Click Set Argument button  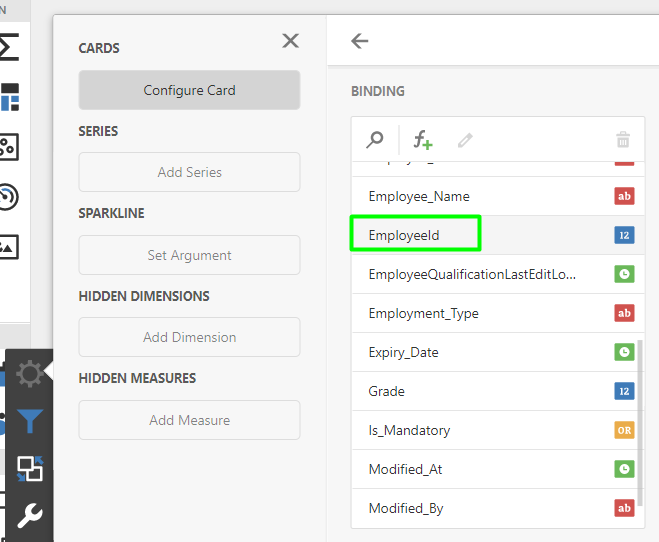coord(189,255)
